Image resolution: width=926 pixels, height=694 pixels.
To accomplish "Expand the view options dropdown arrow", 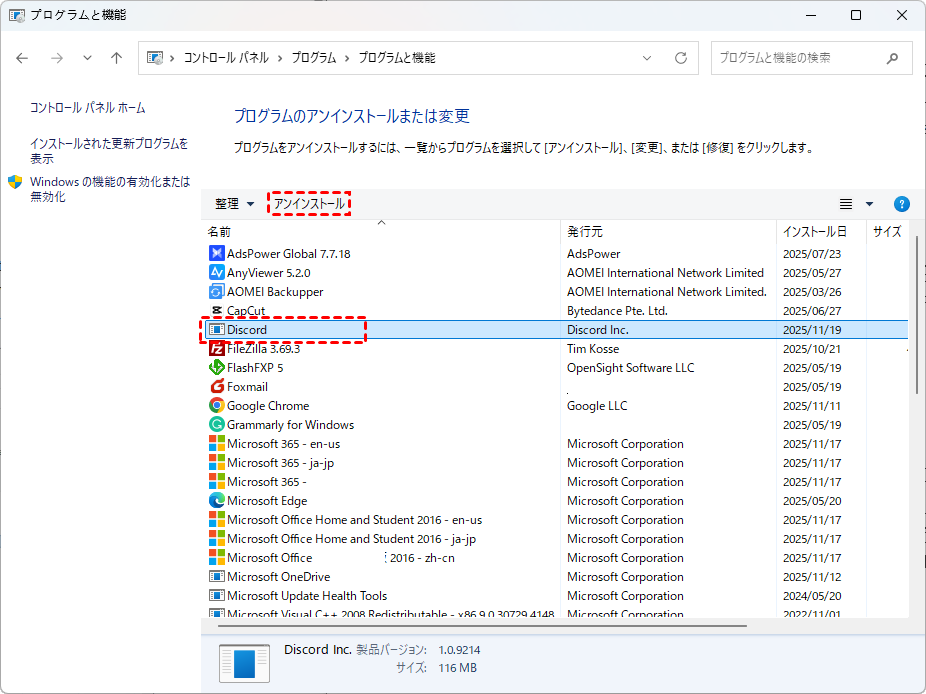I will [869, 204].
